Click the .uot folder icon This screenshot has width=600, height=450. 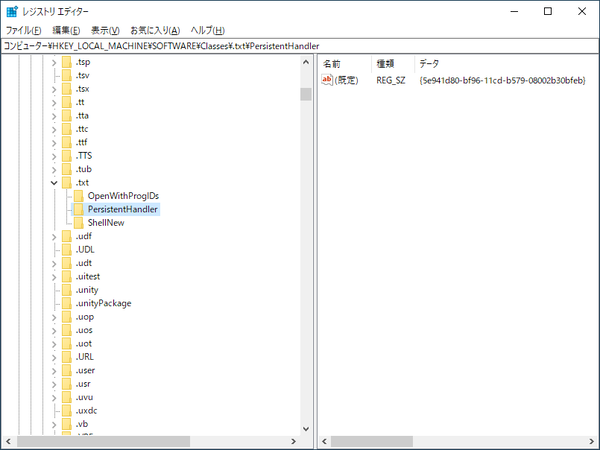click(67, 344)
